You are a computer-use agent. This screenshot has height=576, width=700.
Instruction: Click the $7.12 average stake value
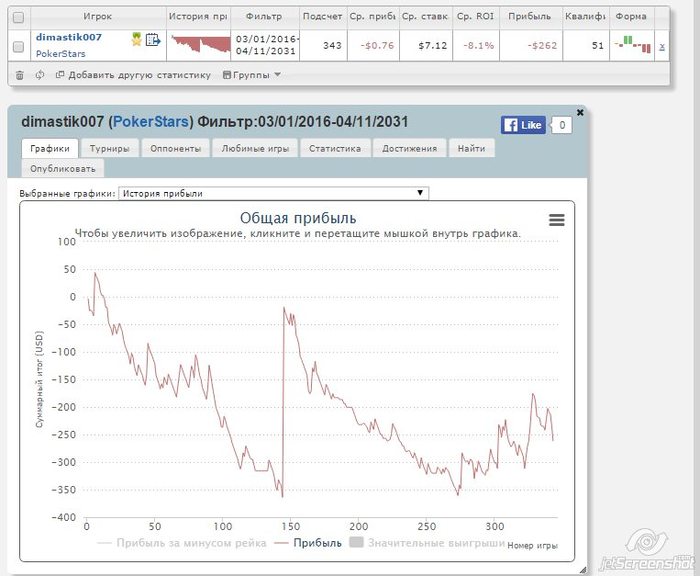(x=433, y=46)
